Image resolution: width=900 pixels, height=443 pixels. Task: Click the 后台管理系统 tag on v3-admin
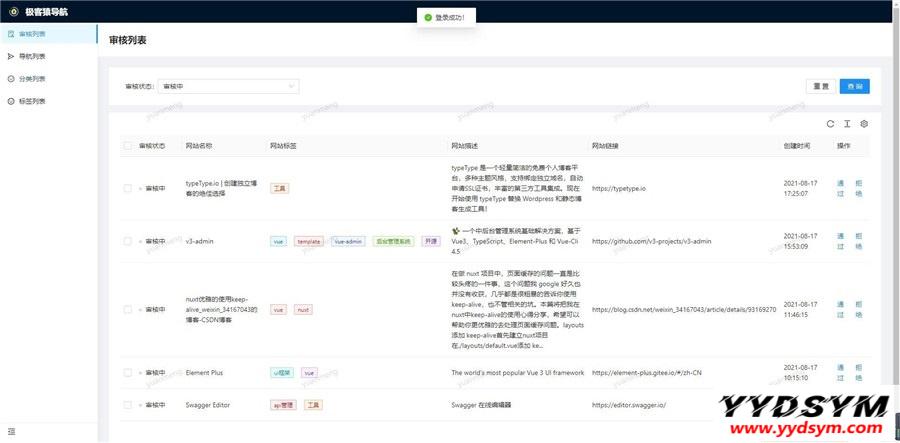tap(392, 241)
